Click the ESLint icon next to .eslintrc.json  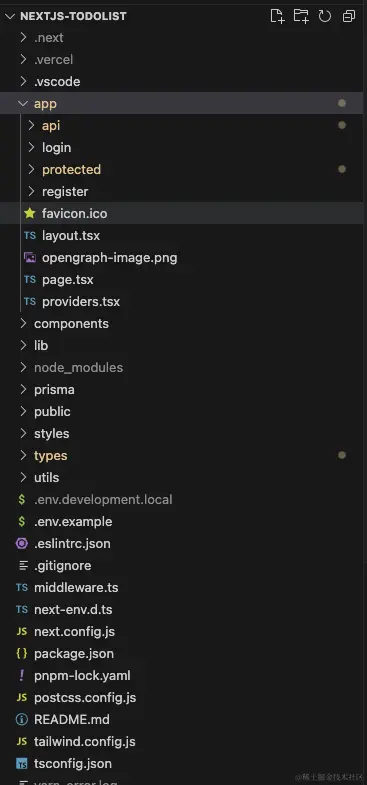pos(22,543)
